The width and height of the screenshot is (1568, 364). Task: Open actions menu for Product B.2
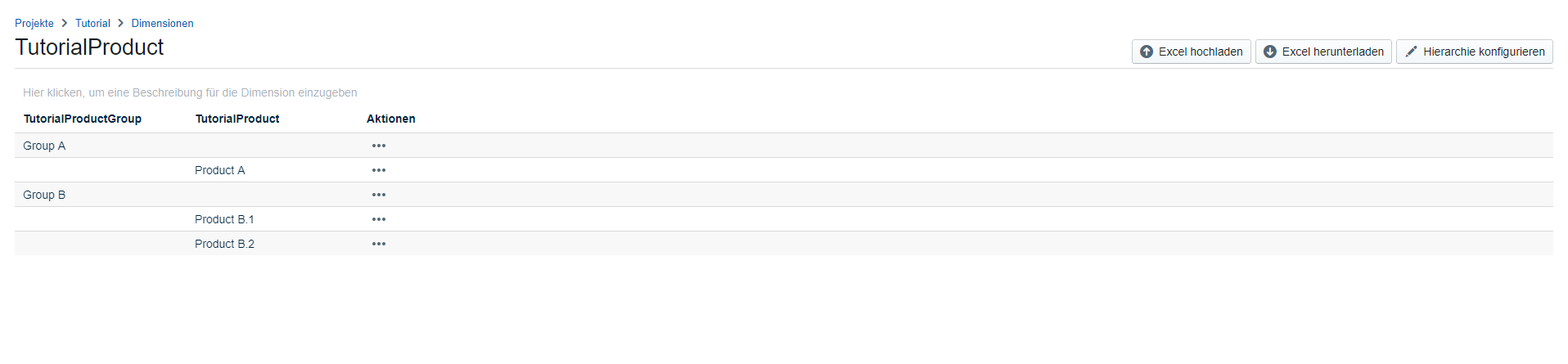pyautogui.click(x=378, y=244)
